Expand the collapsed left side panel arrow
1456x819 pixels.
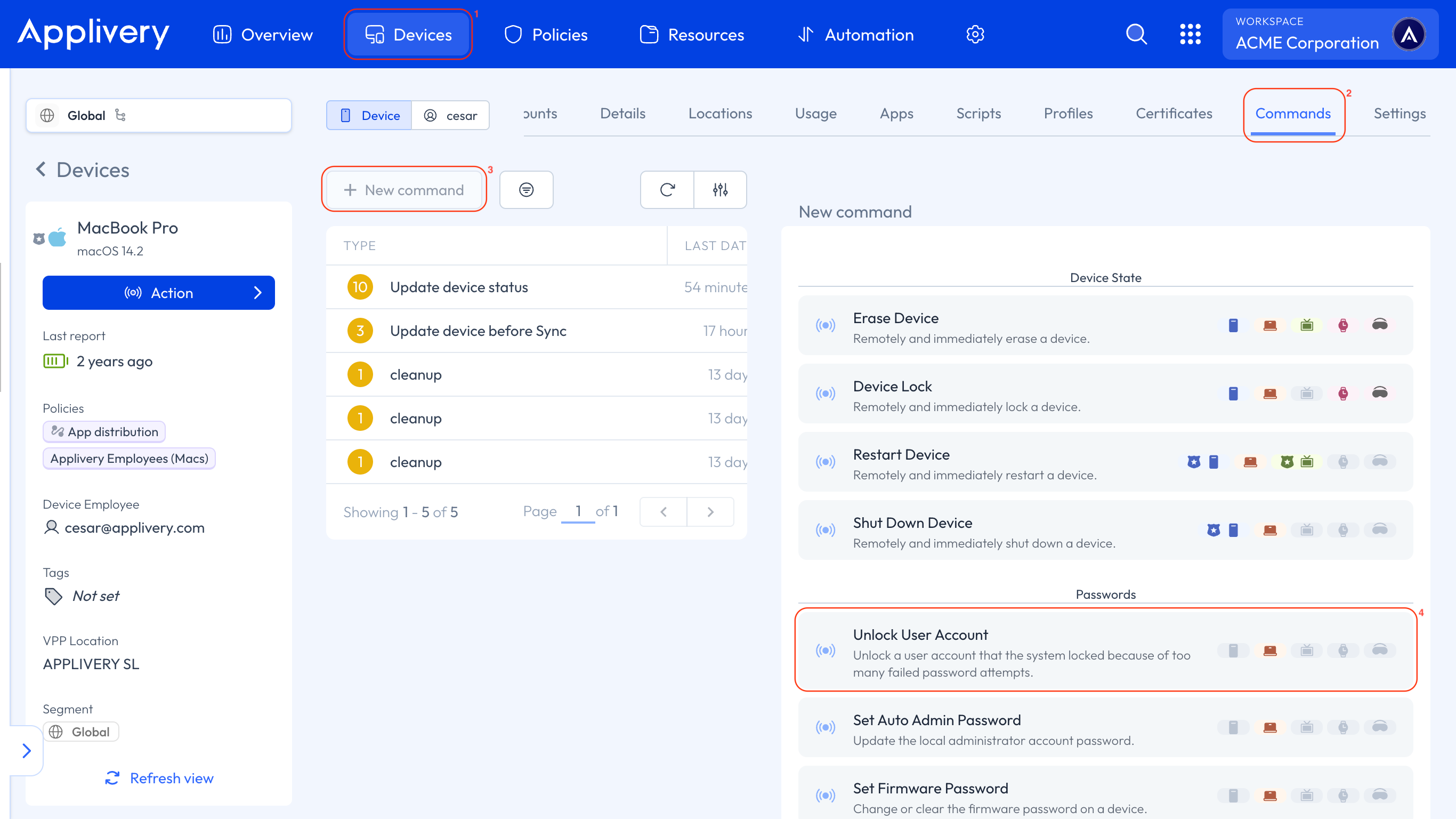(26, 751)
